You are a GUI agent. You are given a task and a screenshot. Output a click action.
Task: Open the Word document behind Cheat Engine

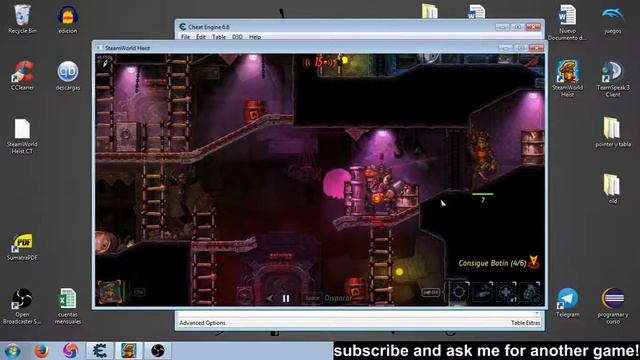(x=476, y=11)
